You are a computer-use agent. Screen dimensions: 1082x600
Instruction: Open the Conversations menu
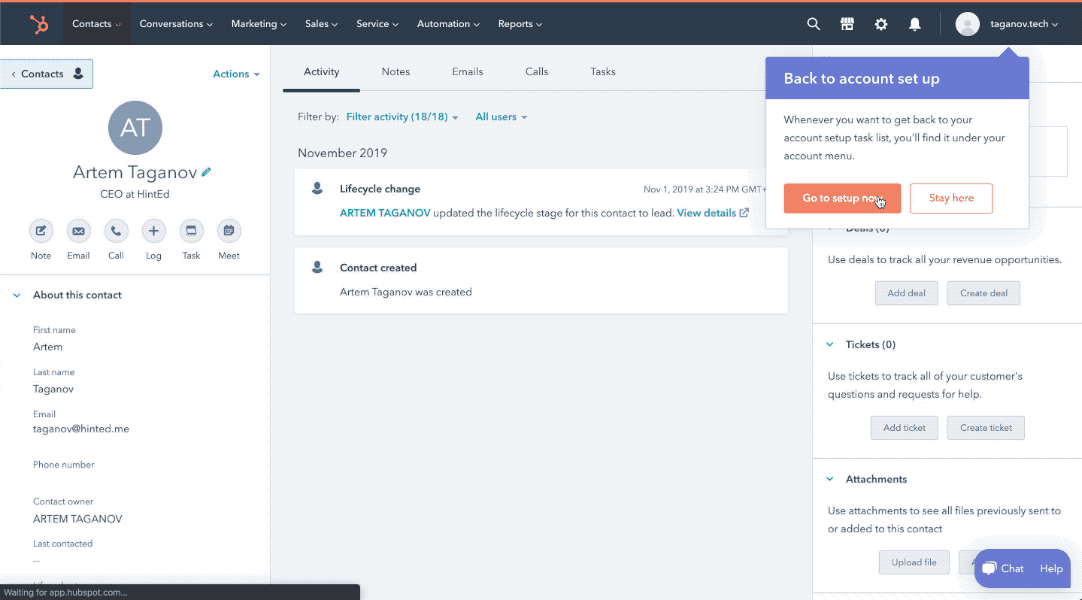pos(176,24)
